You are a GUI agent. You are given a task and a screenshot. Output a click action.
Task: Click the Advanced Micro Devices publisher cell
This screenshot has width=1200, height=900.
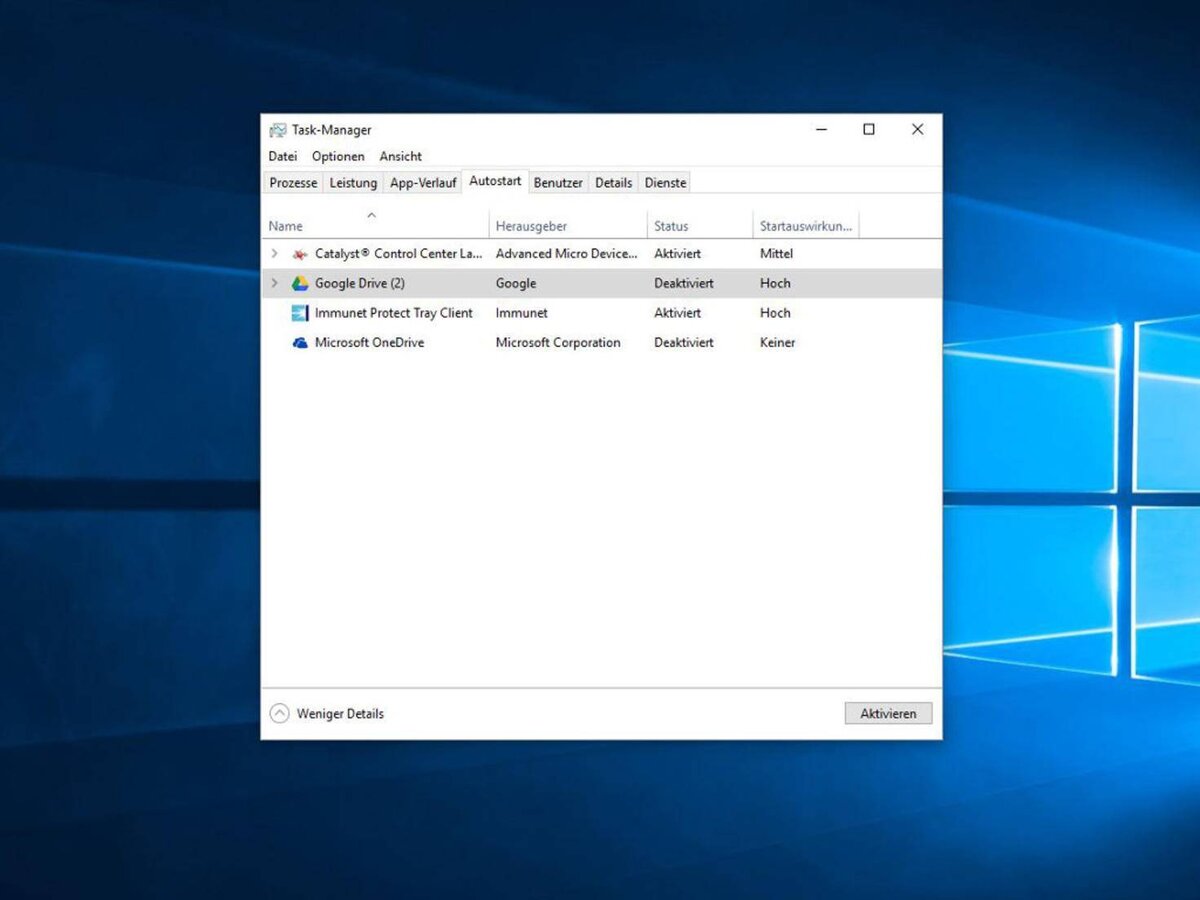(566, 254)
